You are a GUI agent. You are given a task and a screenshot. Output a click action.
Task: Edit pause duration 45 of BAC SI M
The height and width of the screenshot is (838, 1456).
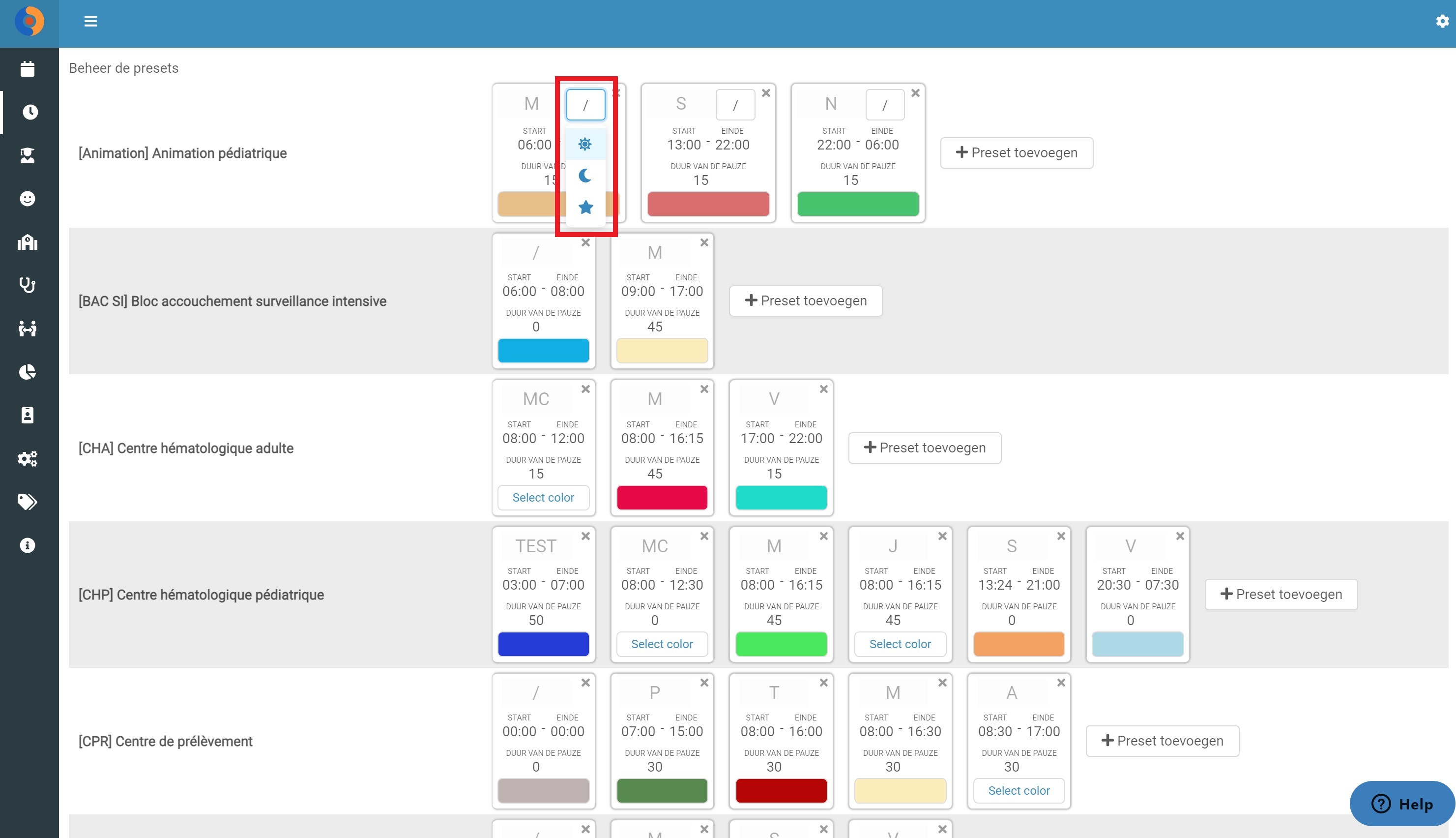[x=655, y=327]
